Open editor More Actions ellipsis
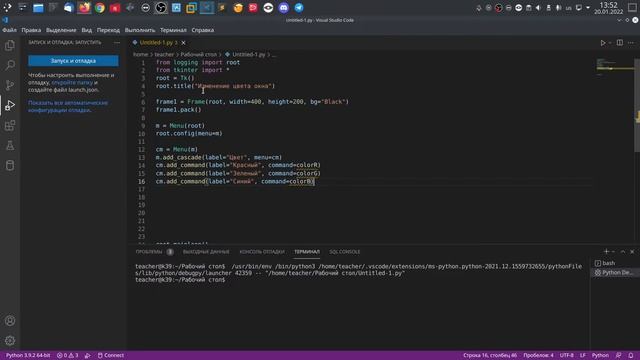Viewport: 640px width, 360px height. (631, 43)
